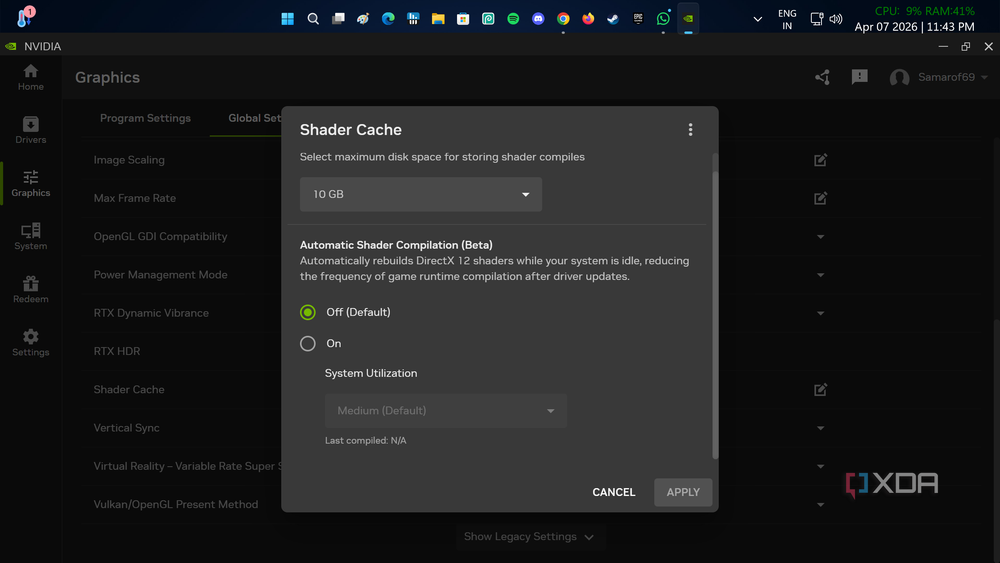Screen dimensions: 1000x563
Task: Open the volume icon in system tray
Action: 835,19
